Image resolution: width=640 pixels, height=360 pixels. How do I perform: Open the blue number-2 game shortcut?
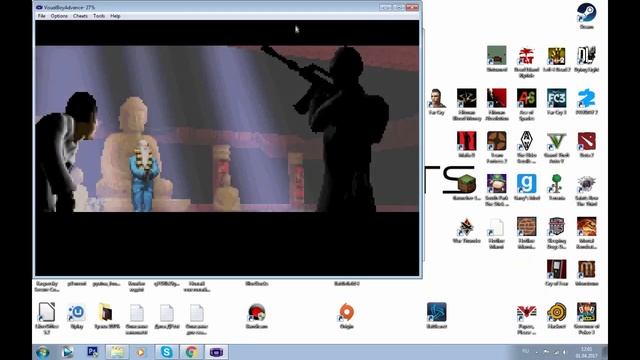coord(587,102)
